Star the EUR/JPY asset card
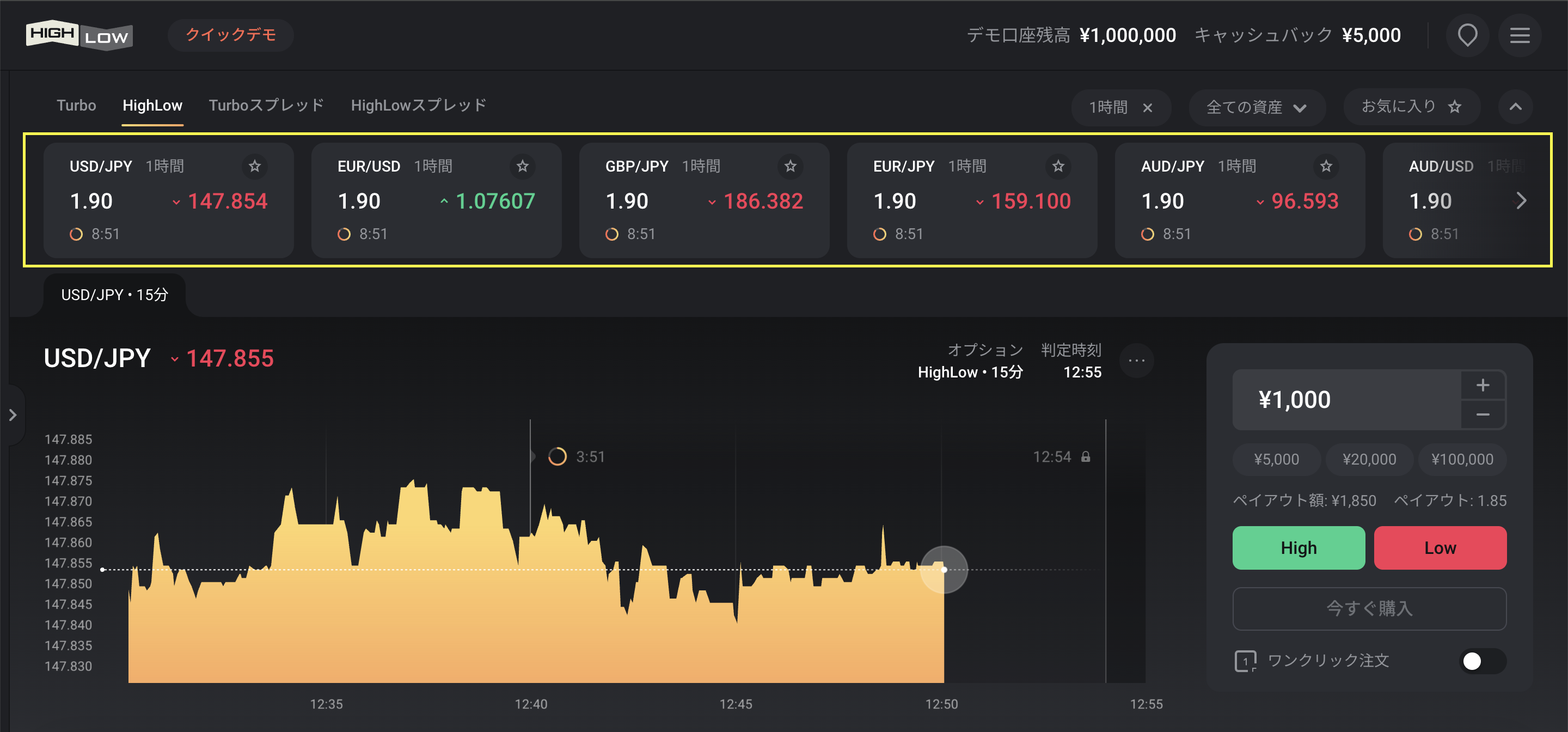 click(1058, 166)
